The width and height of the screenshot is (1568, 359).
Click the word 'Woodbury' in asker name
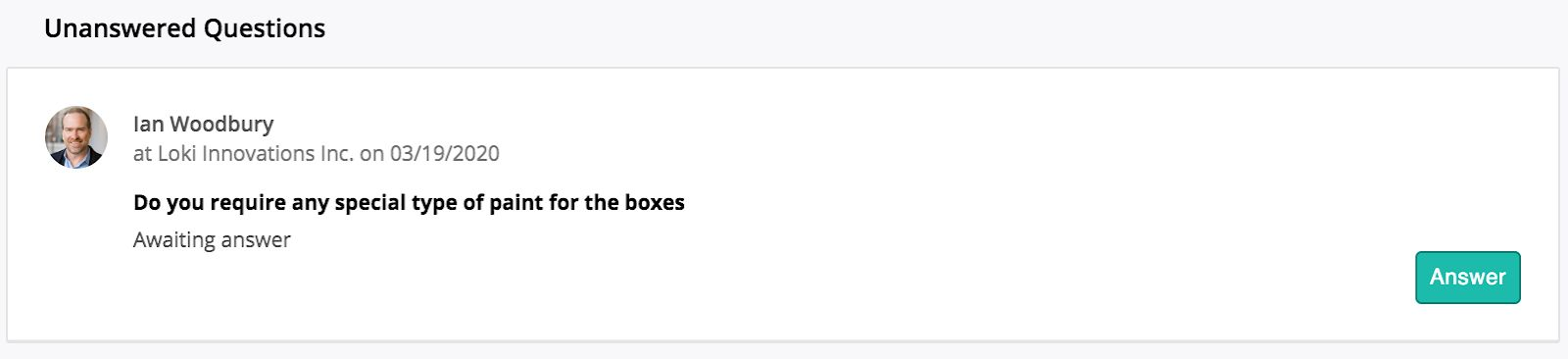click(221, 124)
